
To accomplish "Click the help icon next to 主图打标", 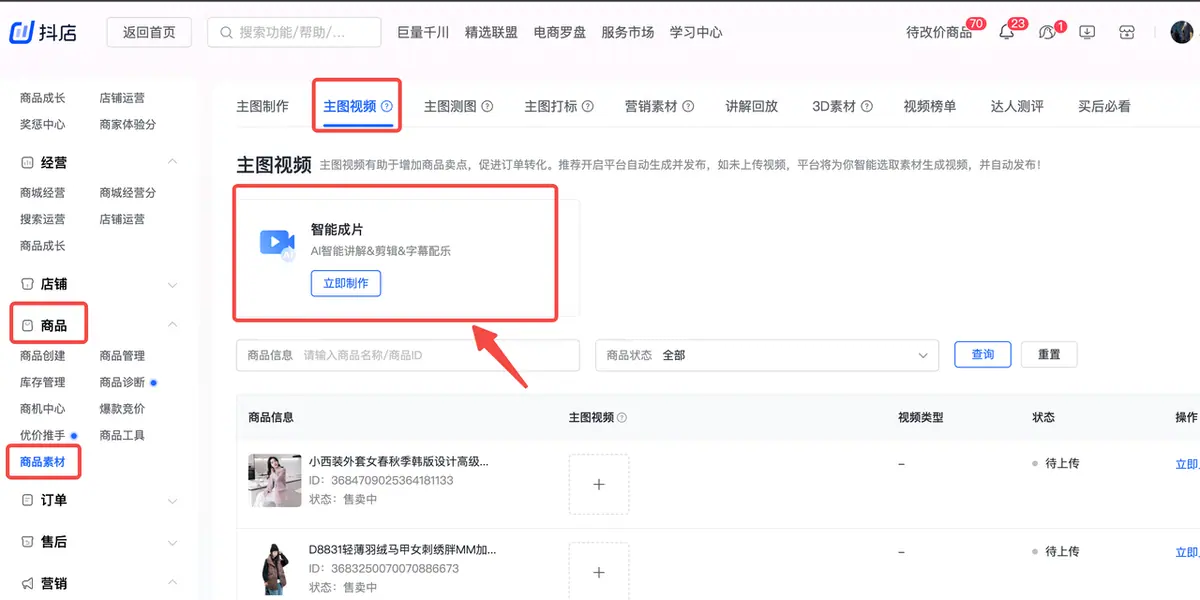I will click(588, 106).
